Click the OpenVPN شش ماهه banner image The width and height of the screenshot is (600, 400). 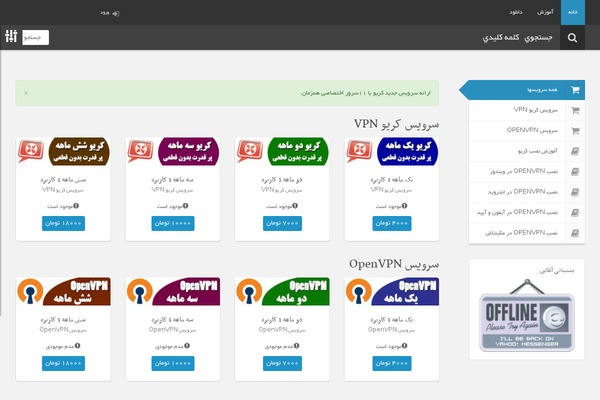tap(64, 292)
